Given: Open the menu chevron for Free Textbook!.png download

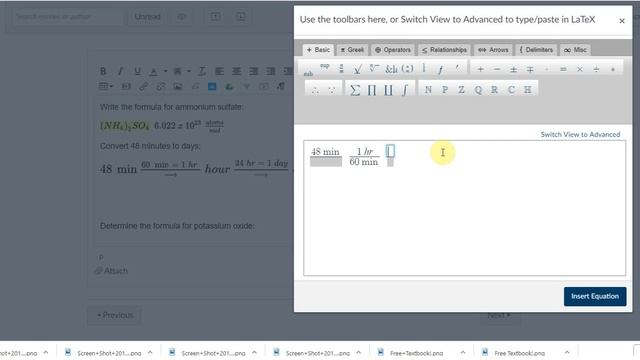Looking at the screenshot, I should 567,352.
